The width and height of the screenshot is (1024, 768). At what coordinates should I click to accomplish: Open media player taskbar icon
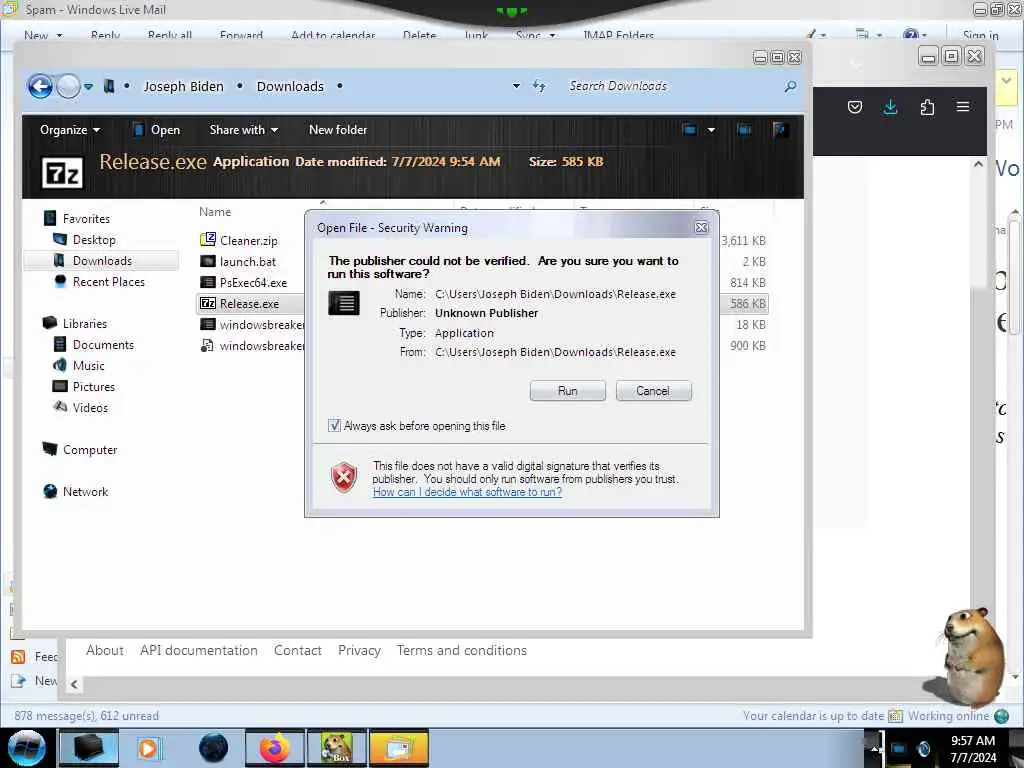(x=148, y=748)
